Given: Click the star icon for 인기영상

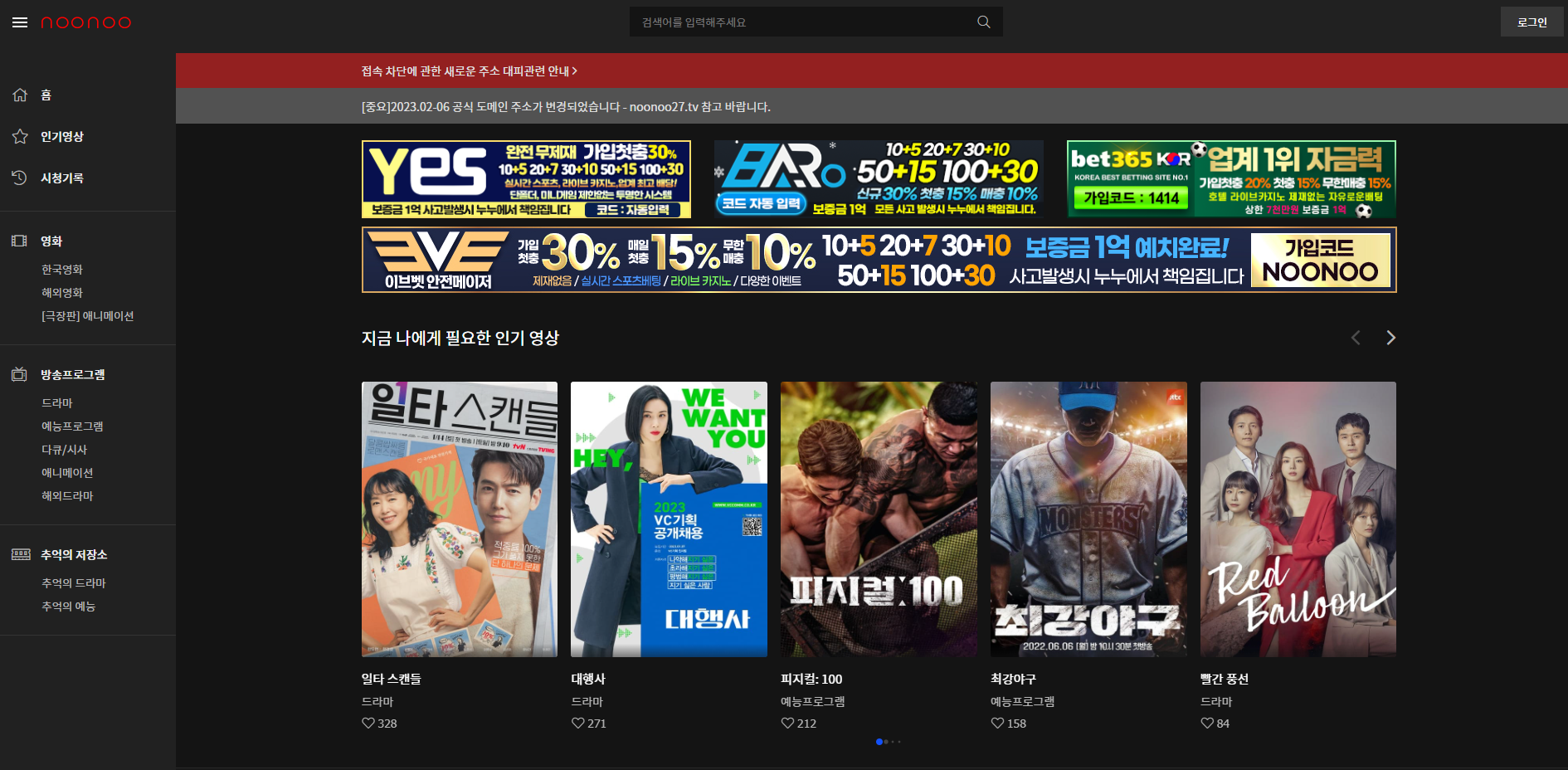Looking at the screenshot, I should [x=20, y=136].
